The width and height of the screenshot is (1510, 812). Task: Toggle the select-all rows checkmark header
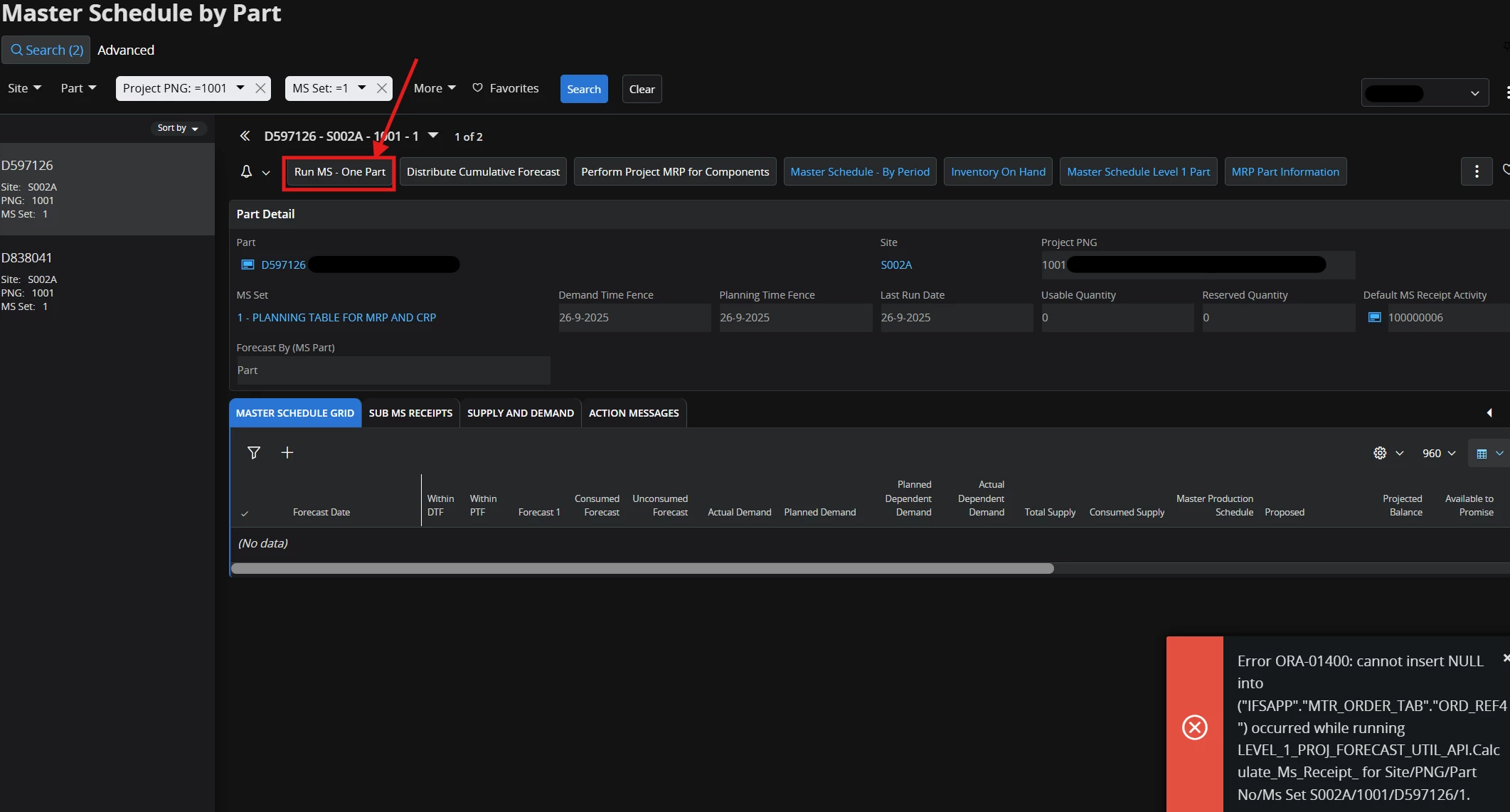(x=245, y=513)
